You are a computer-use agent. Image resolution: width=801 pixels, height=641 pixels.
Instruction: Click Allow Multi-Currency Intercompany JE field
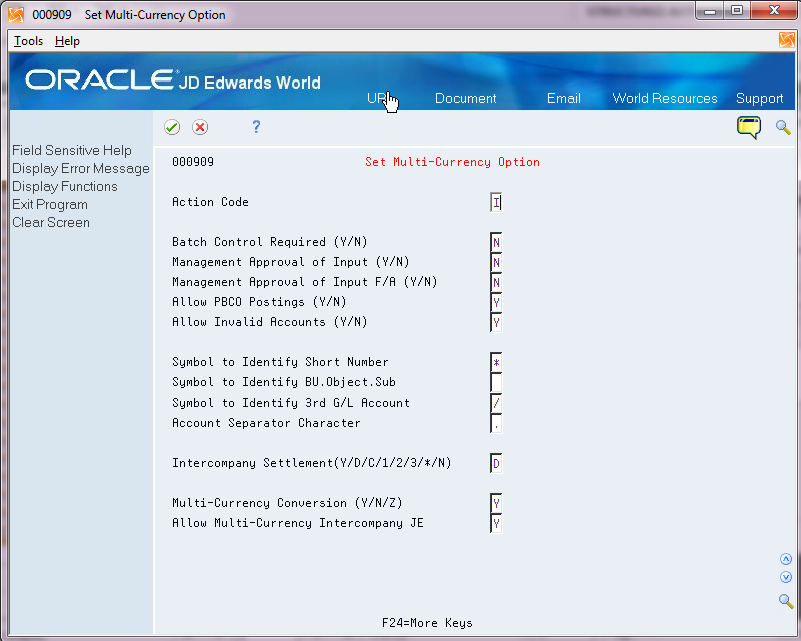click(496, 524)
